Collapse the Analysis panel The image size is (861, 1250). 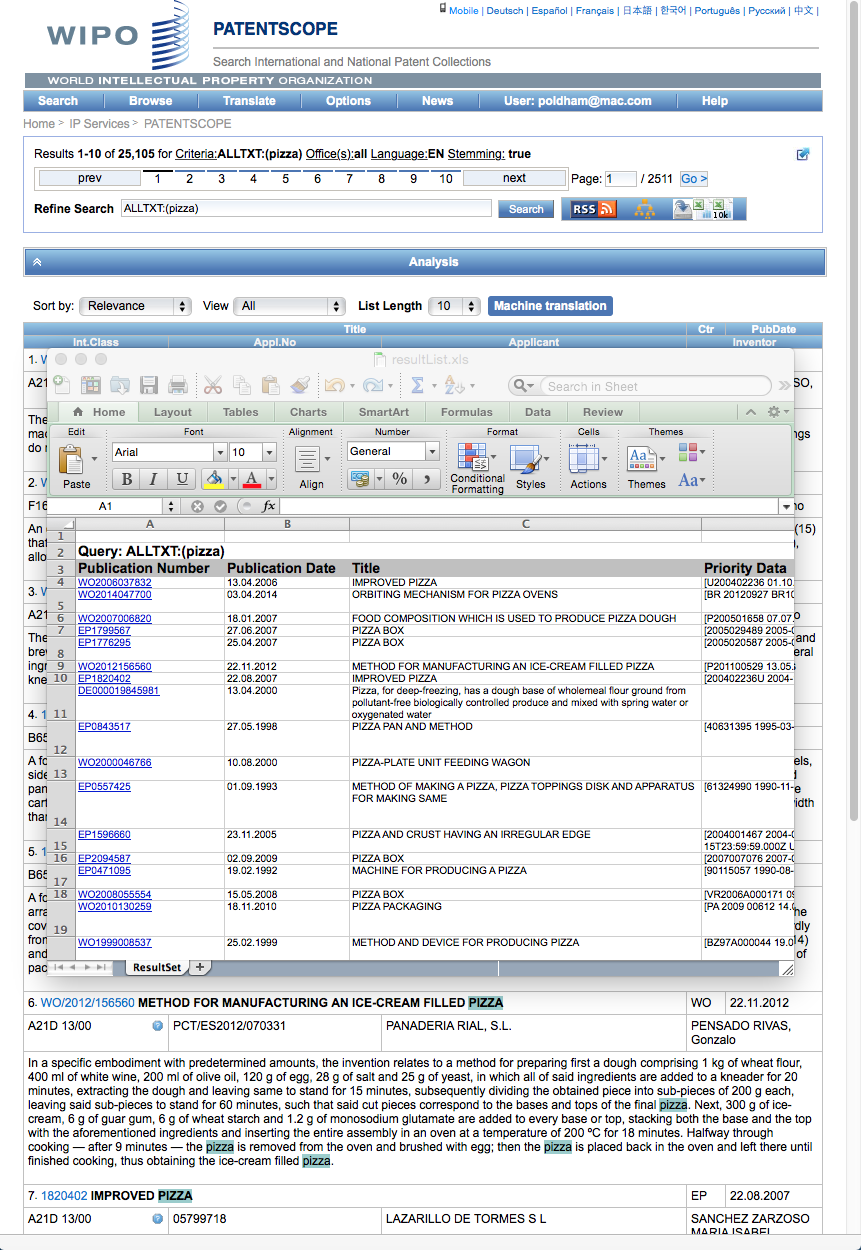click(x=37, y=262)
